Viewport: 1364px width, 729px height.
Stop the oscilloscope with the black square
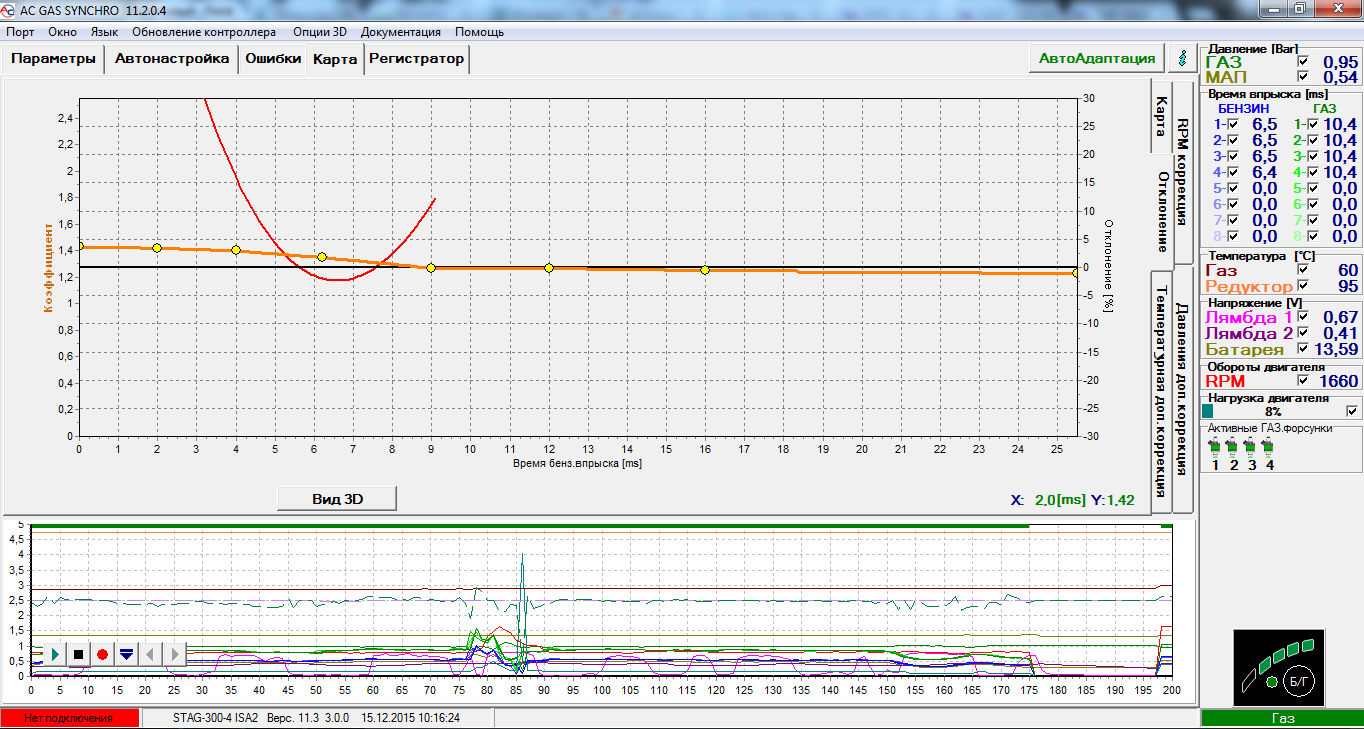click(79, 654)
